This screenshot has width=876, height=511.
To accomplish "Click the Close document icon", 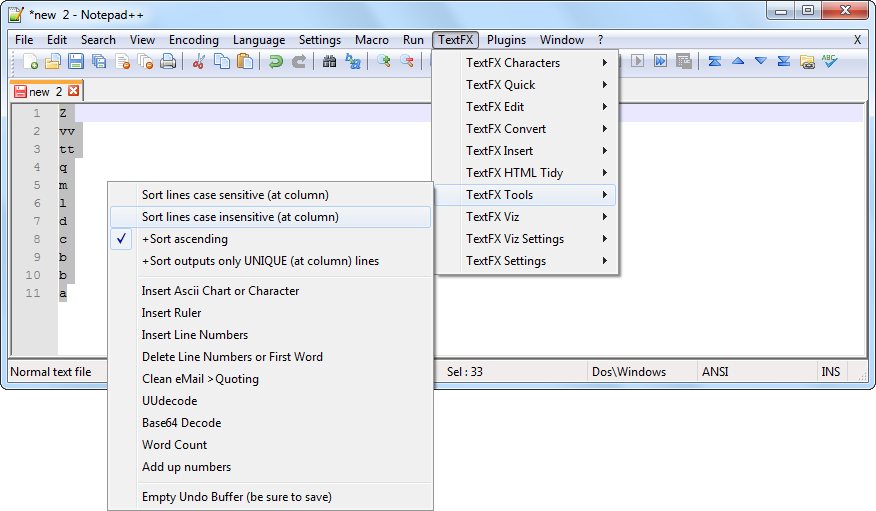I will pos(122,61).
